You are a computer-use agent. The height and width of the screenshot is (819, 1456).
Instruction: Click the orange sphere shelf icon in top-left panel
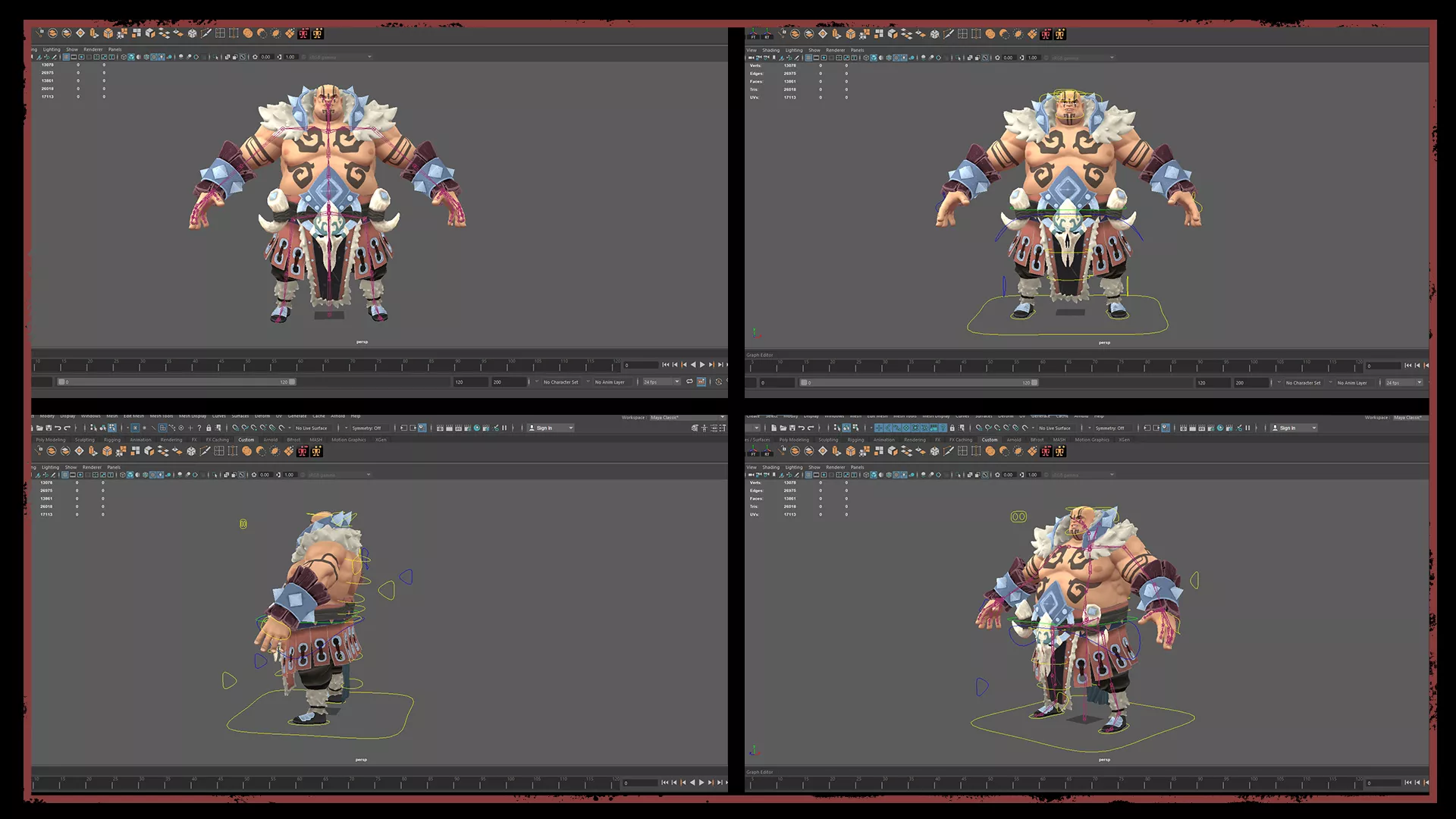(247, 33)
